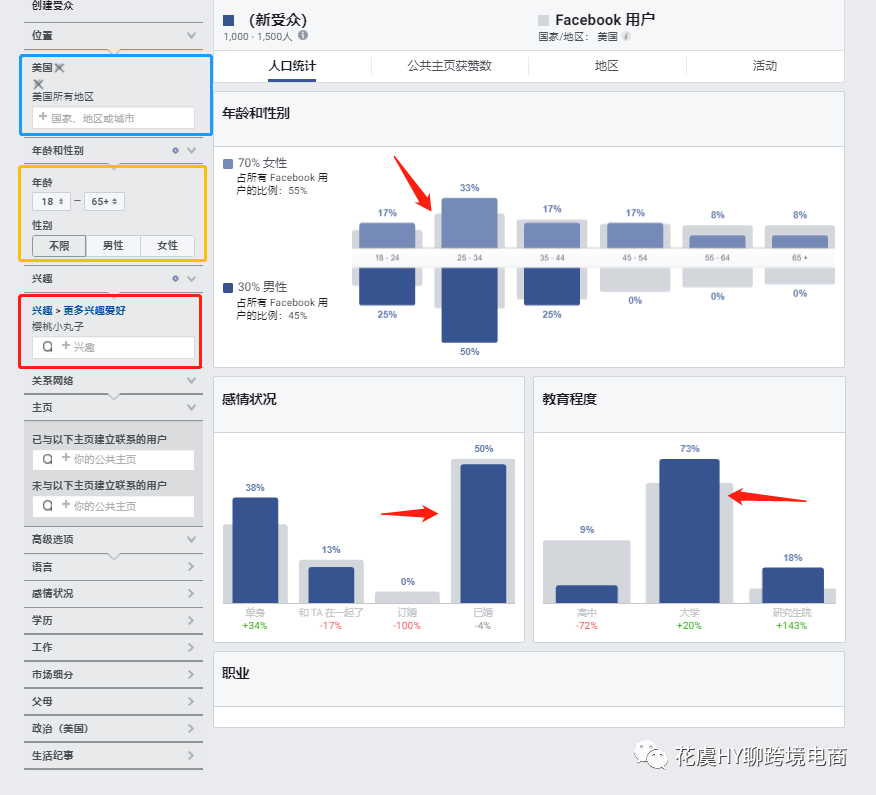Click 兴趣 breadcrumb link
876x795 pixels.
pyautogui.click(x=42, y=311)
